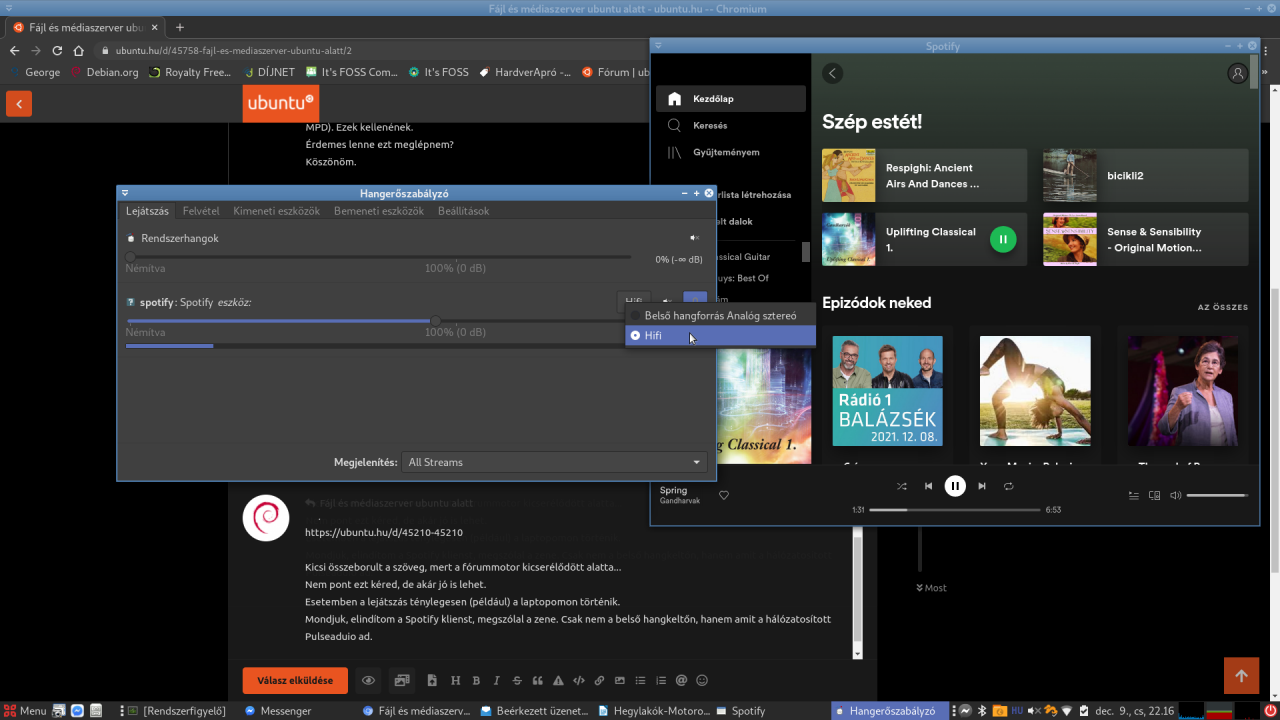Open the Spotify user profile icon
Viewport: 1280px width, 720px height.
pyautogui.click(x=1237, y=73)
